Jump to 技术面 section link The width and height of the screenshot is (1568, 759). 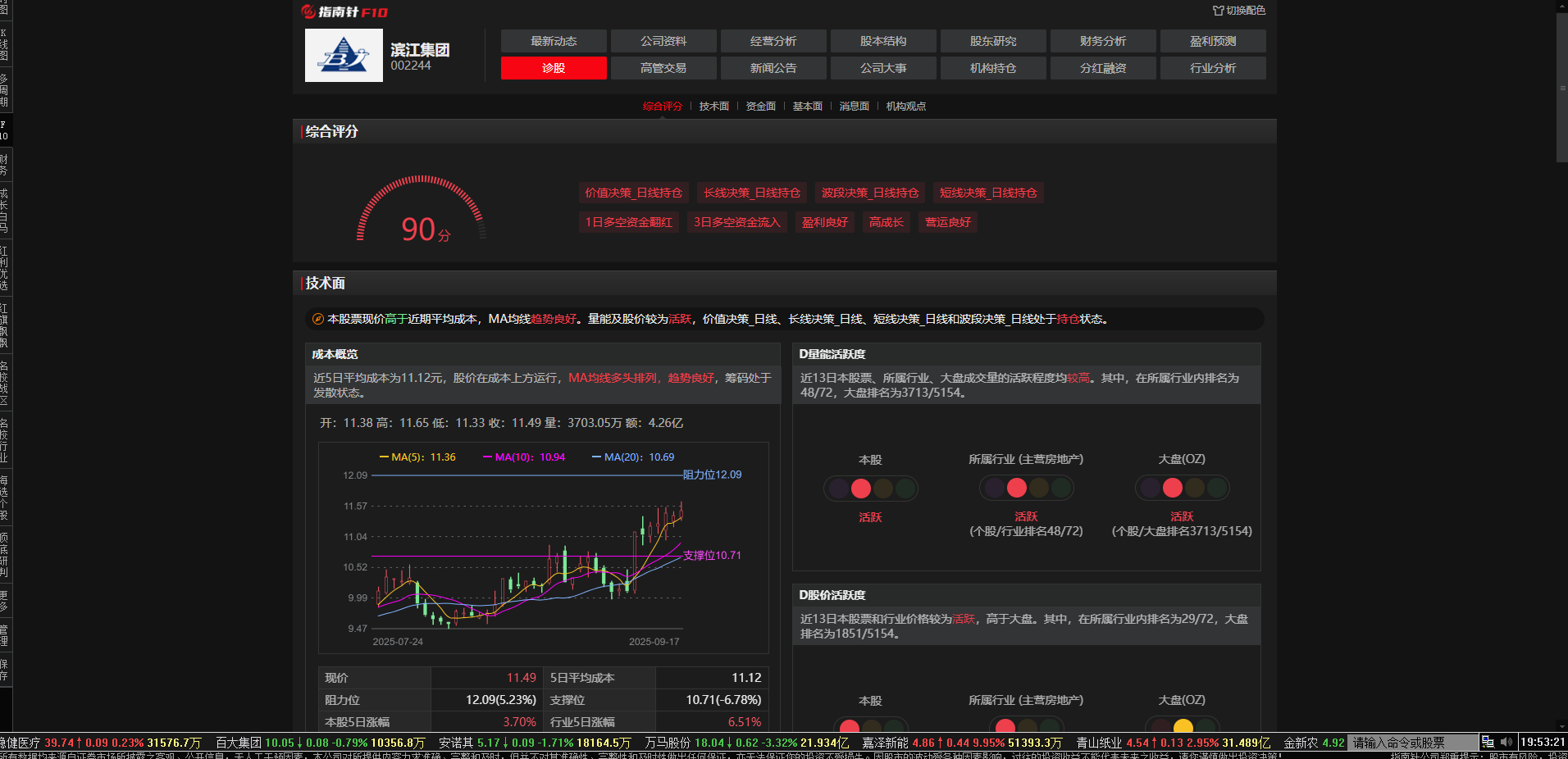tap(714, 107)
